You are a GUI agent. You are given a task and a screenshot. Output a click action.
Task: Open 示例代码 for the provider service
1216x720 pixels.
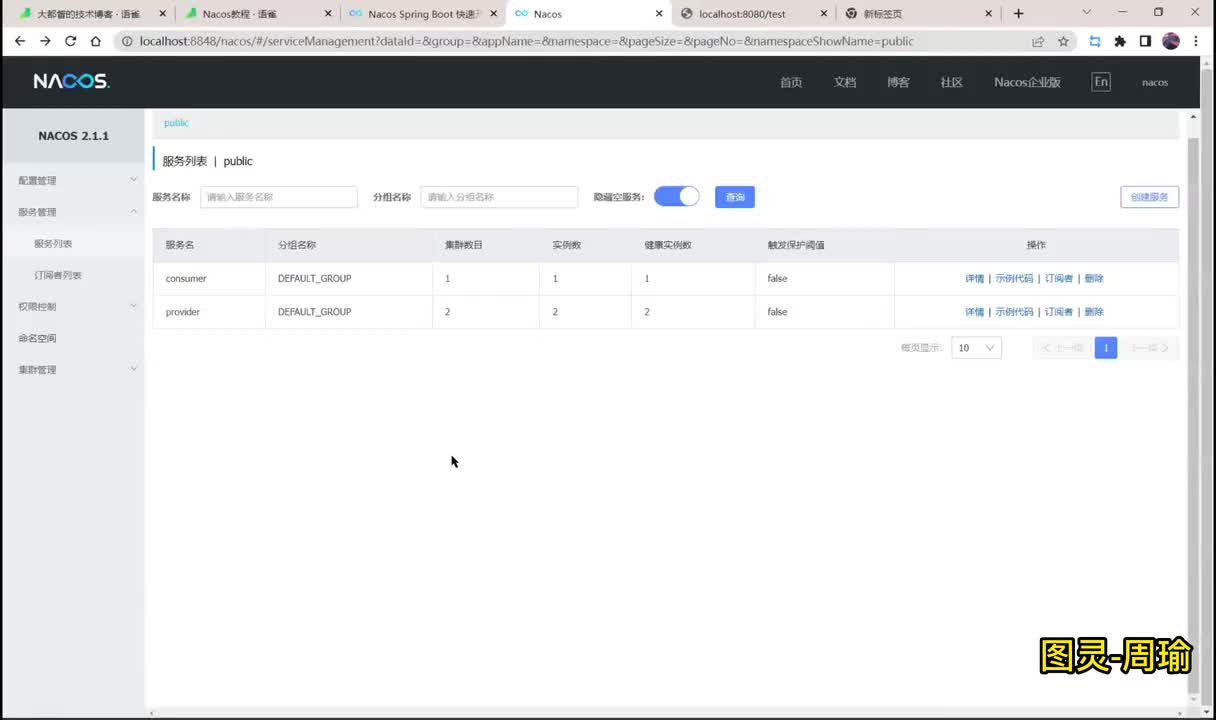[1014, 312]
